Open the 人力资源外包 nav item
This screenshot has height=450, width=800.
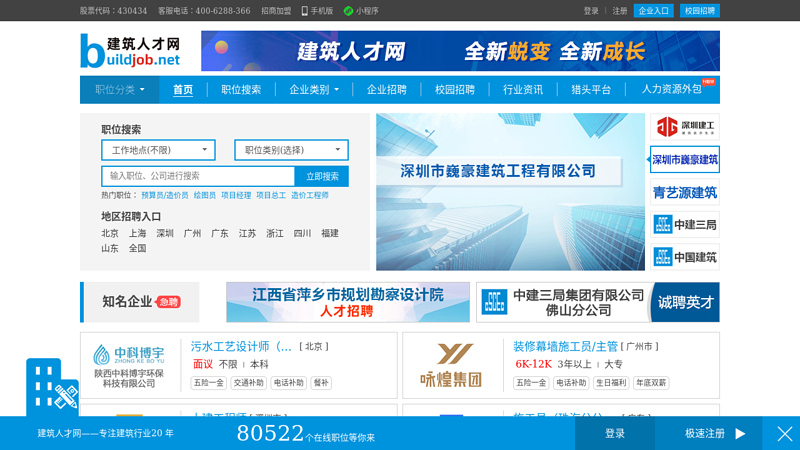coord(671,89)
